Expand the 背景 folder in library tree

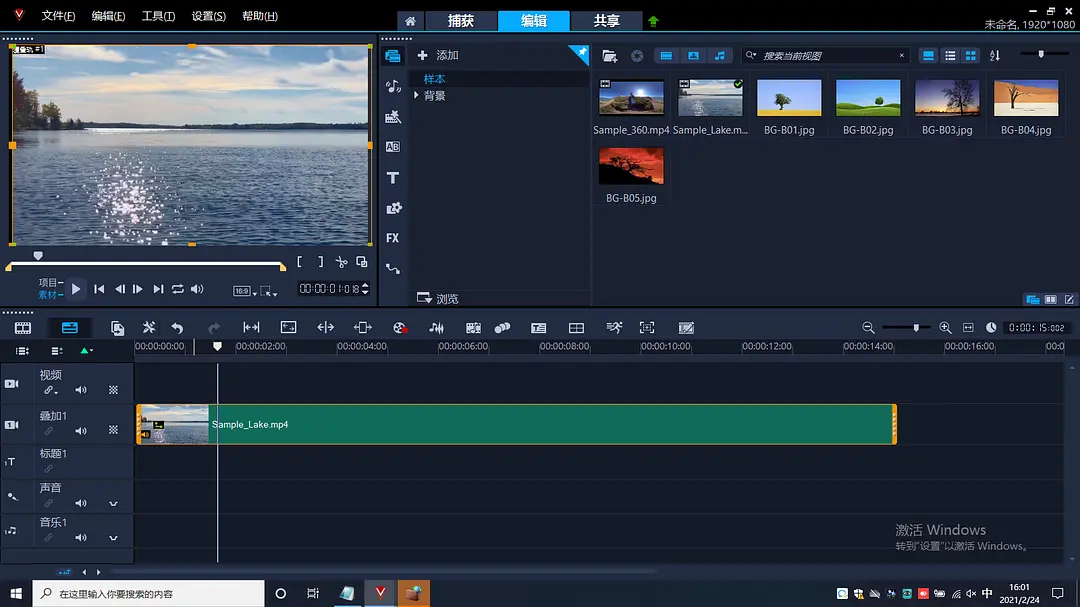(417, 96)
